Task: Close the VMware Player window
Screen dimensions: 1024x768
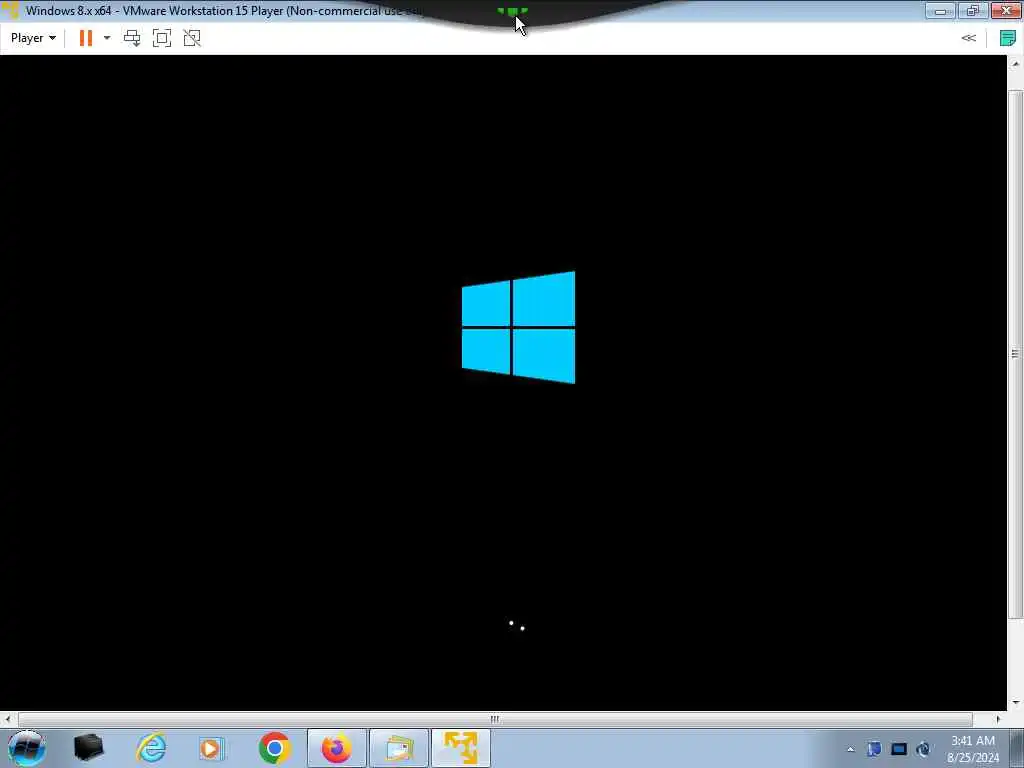Action: (x=1006, y=10)
